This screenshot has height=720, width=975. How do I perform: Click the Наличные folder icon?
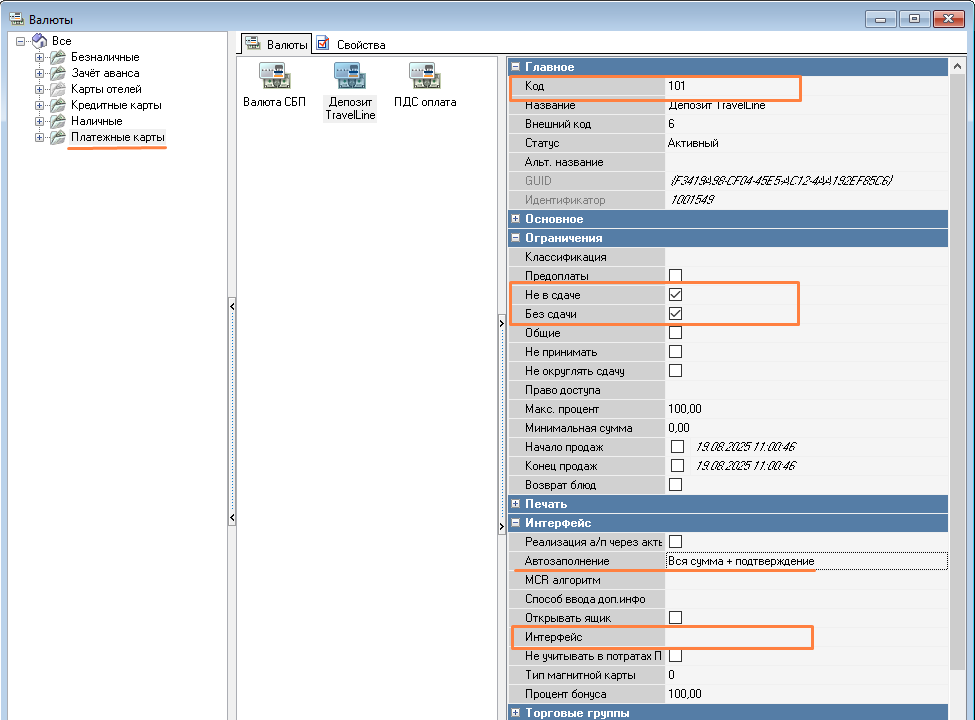pyautogui.click(x=58, y=121)
